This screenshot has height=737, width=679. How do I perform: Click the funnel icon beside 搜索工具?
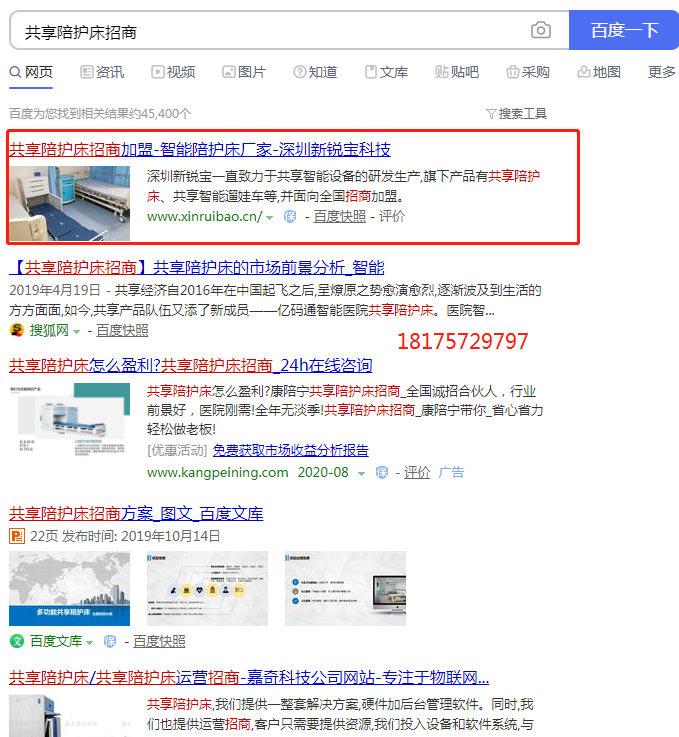[491, 114]
